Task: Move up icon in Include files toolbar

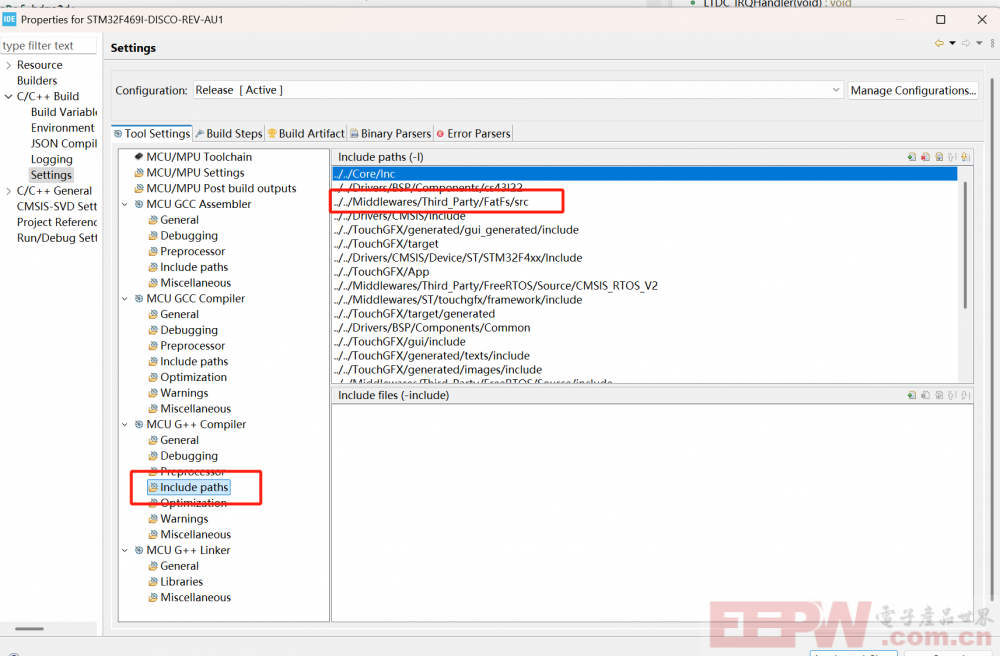Action: (952, 395)
